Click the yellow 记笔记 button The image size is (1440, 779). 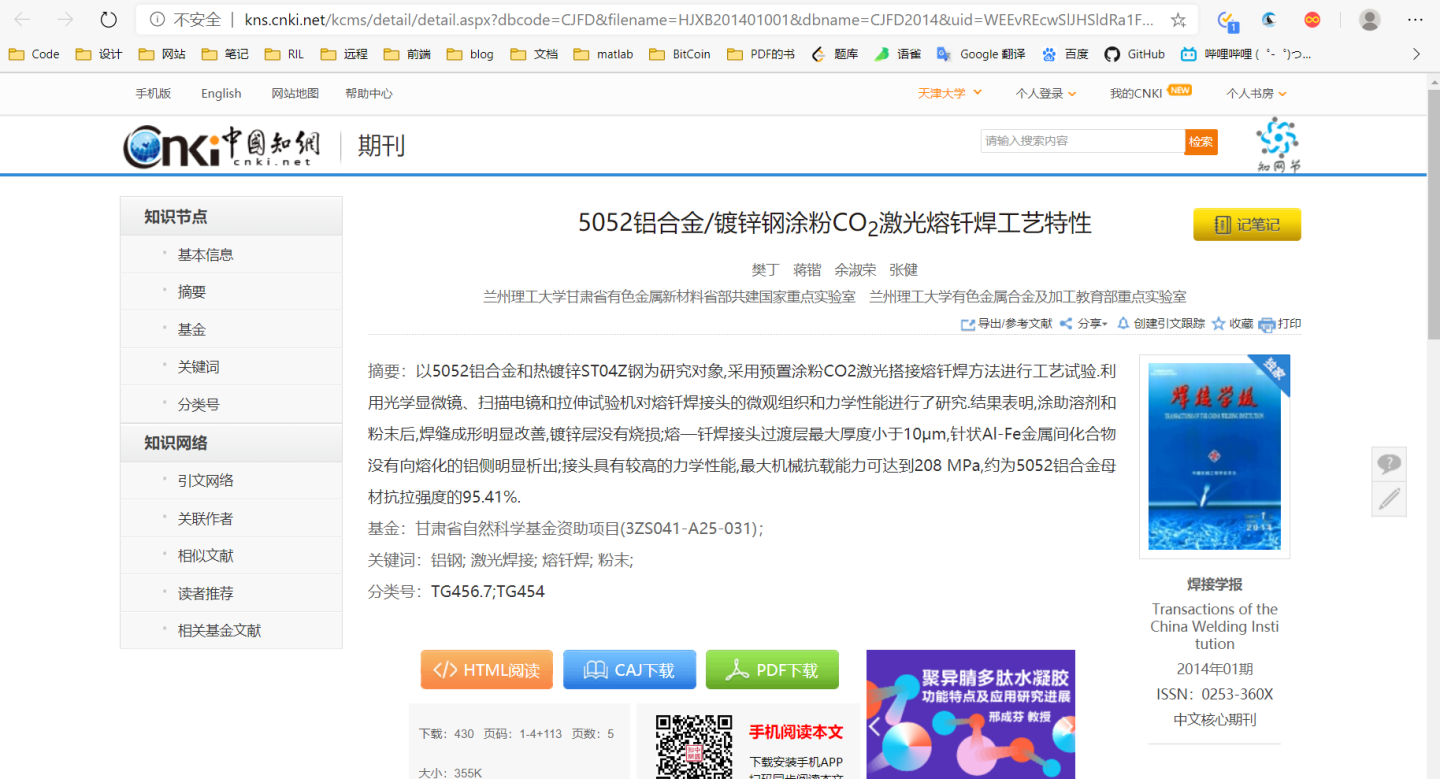[1247, 224]
